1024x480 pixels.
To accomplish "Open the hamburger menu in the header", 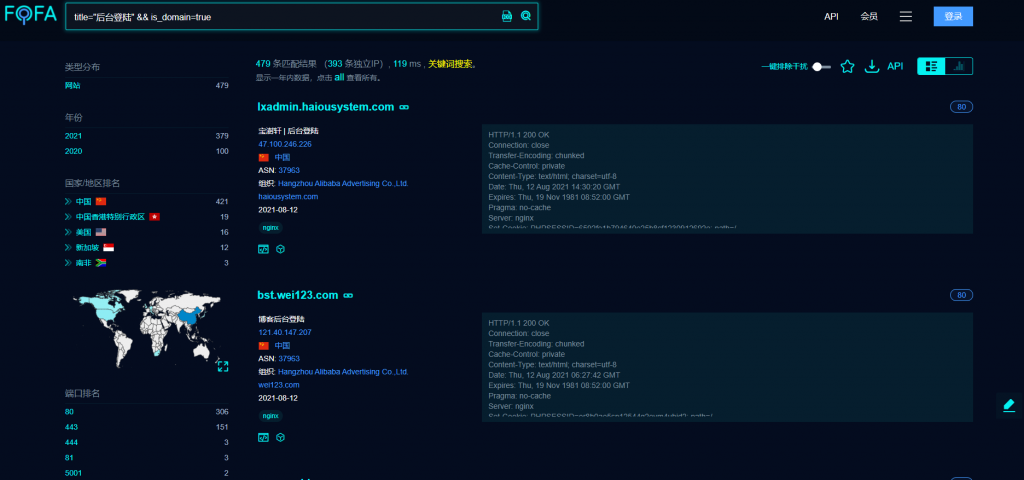I will [905, 16].
